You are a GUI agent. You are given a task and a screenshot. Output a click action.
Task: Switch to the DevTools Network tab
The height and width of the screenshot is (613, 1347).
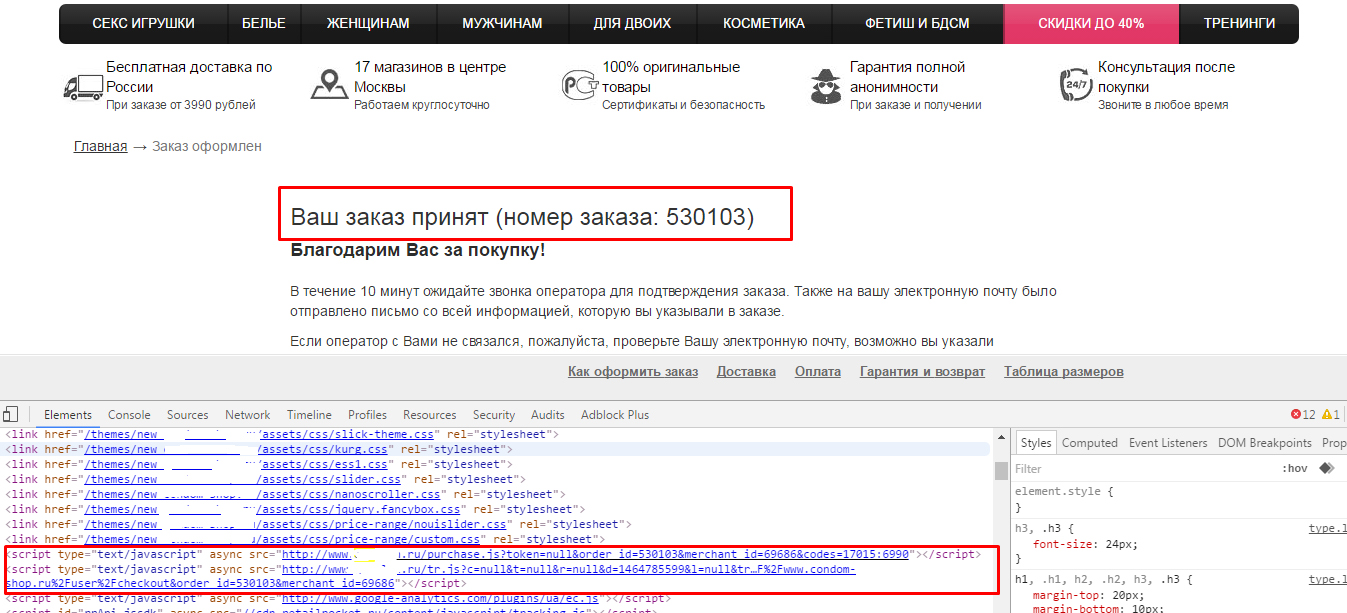pyautogui.click(x=248, y=415)
